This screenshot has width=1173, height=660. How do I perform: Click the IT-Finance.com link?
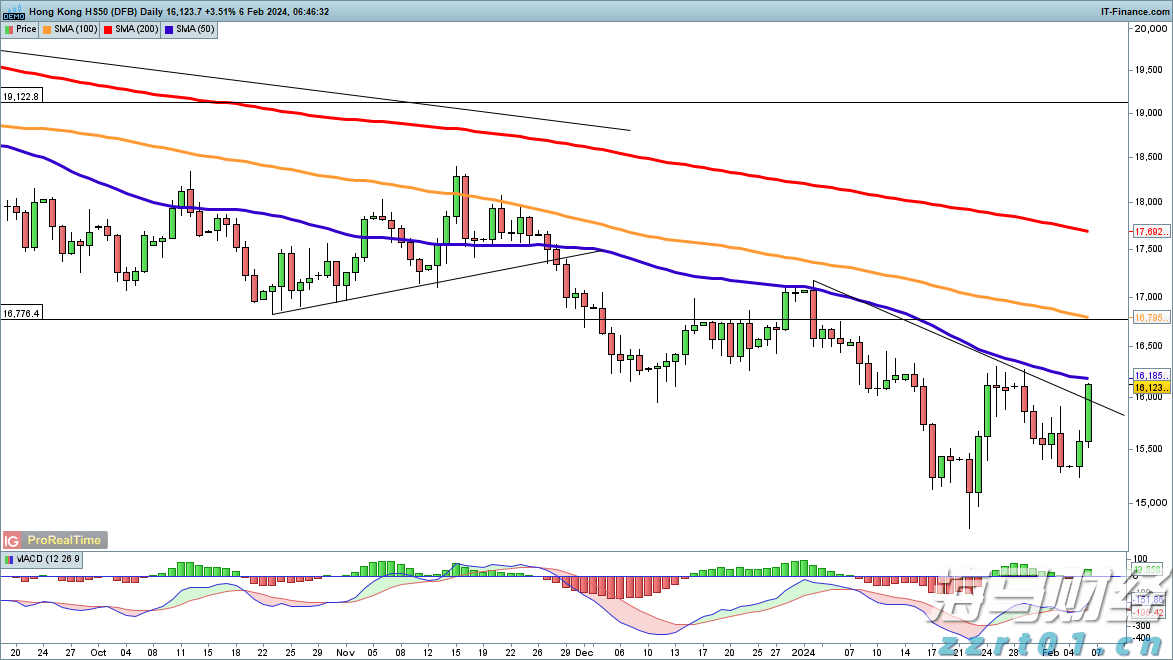tap(1133, 11)
